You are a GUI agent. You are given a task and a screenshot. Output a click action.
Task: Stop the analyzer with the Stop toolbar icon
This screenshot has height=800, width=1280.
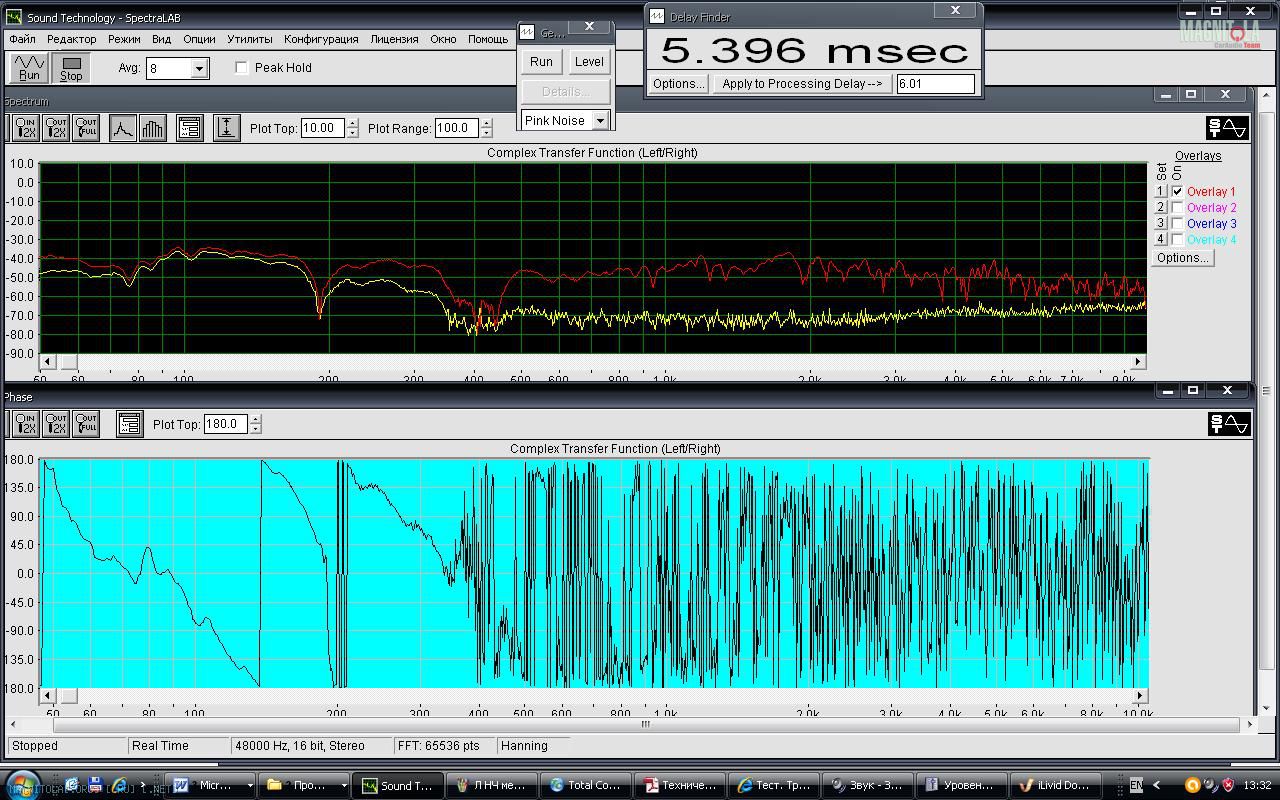click(71, 67)
